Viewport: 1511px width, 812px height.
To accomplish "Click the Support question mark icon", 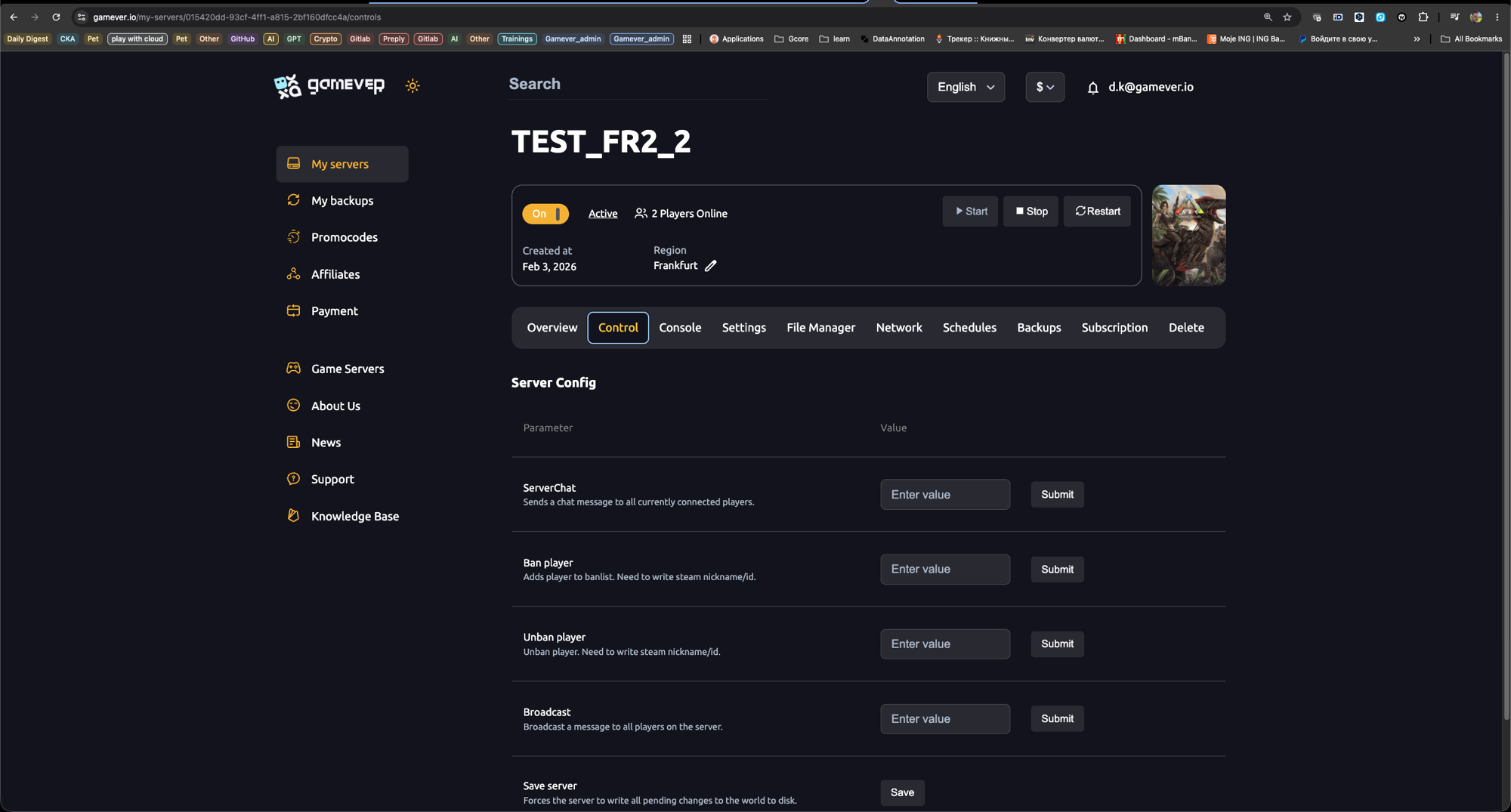I will 293,479.
